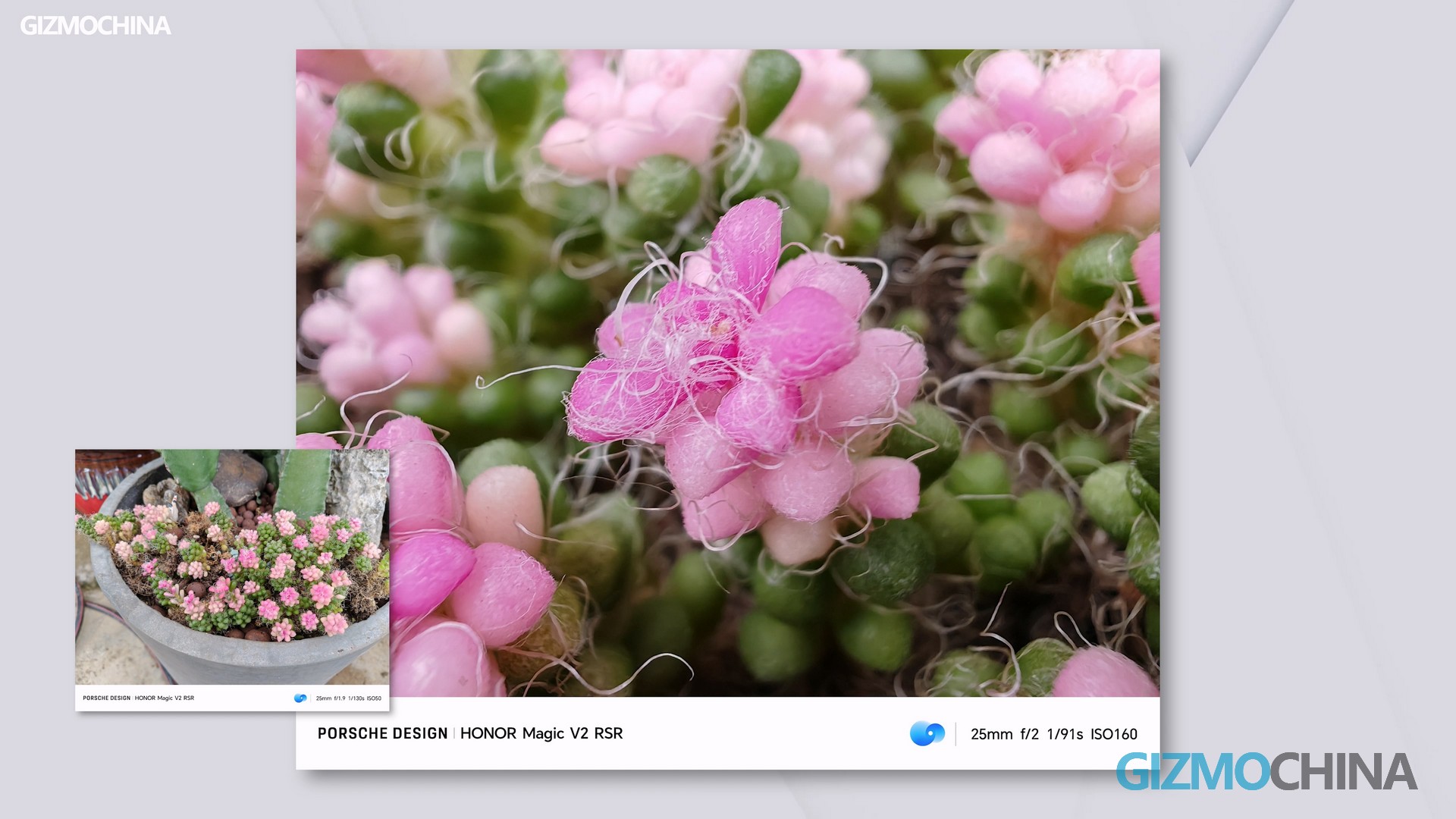The image size is (1456, 819).
Task: Click the white GIZMOCHINA watermark at top-left
Action: point(95,26)
